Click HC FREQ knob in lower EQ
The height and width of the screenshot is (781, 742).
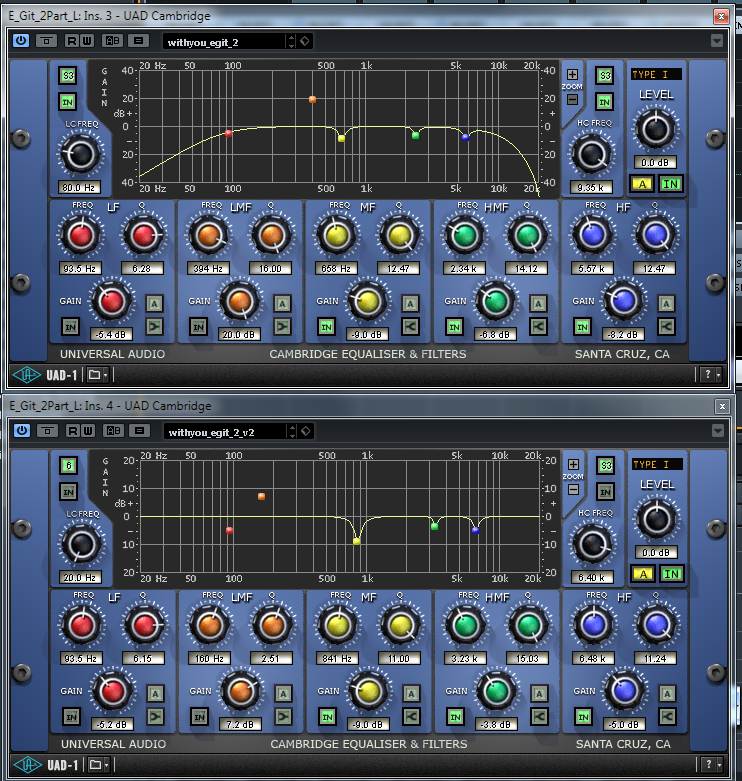pyautogui.click(x=593, y=544)
